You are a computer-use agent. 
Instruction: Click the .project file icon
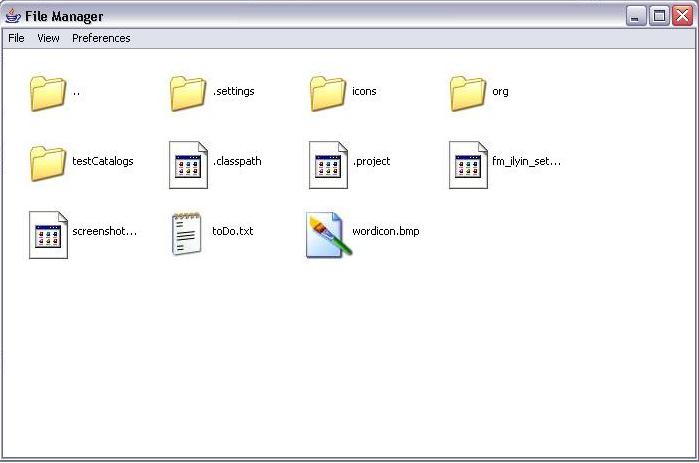tap(328, 165)
